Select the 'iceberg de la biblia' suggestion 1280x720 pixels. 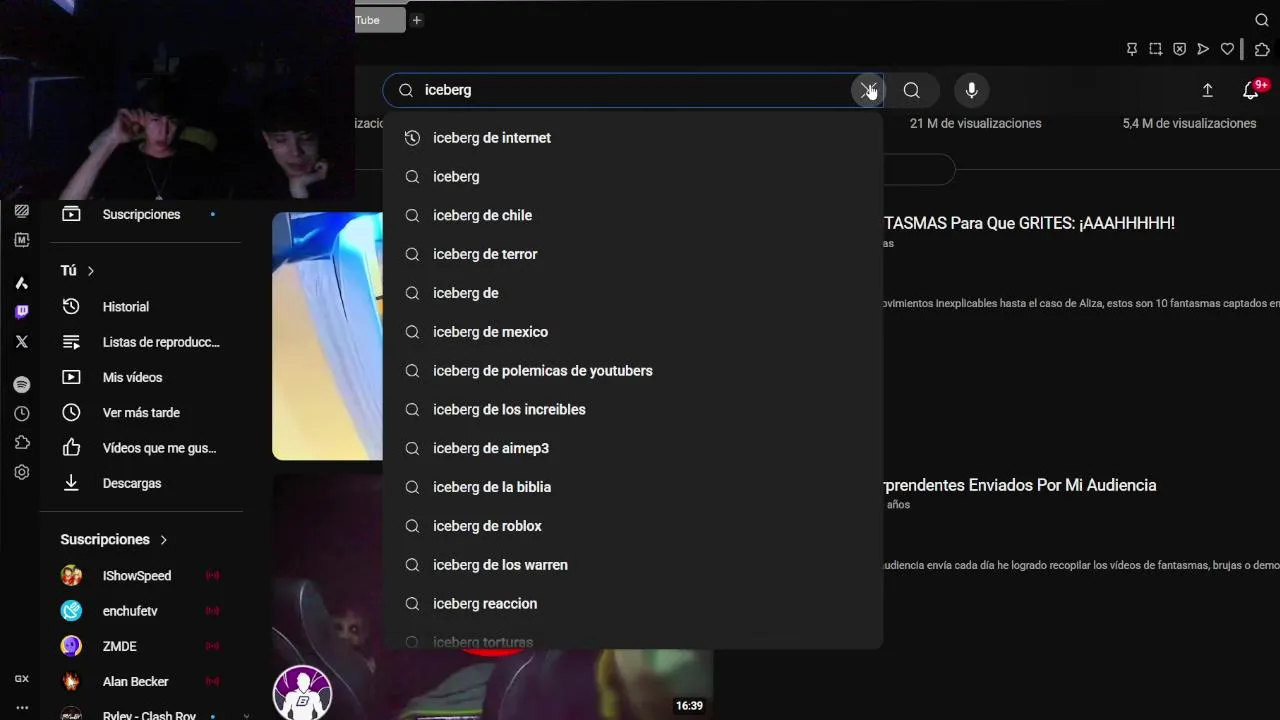click(632, 487)
